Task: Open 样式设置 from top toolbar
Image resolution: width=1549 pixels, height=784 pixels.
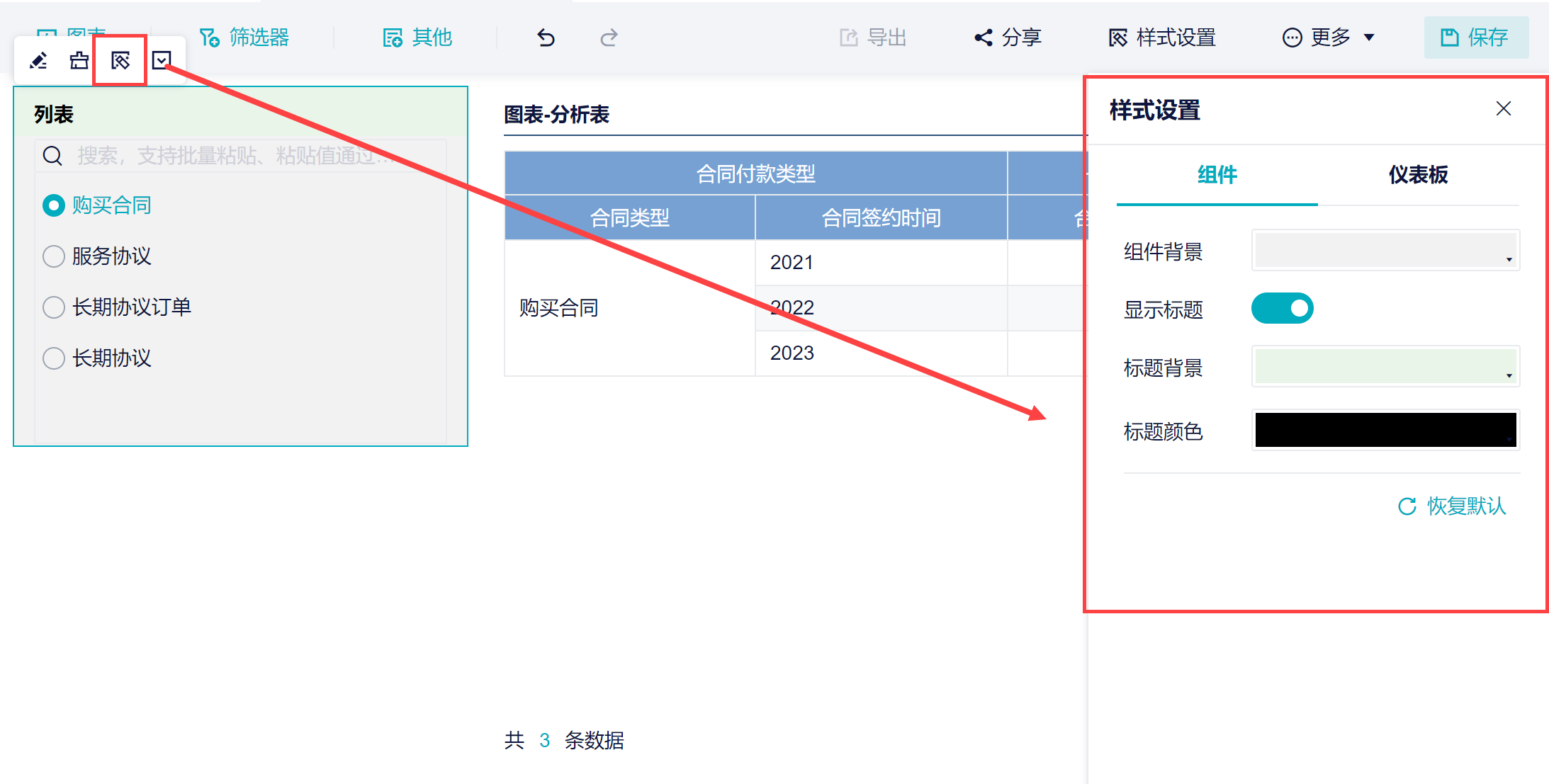Action: pos(1162,38)
